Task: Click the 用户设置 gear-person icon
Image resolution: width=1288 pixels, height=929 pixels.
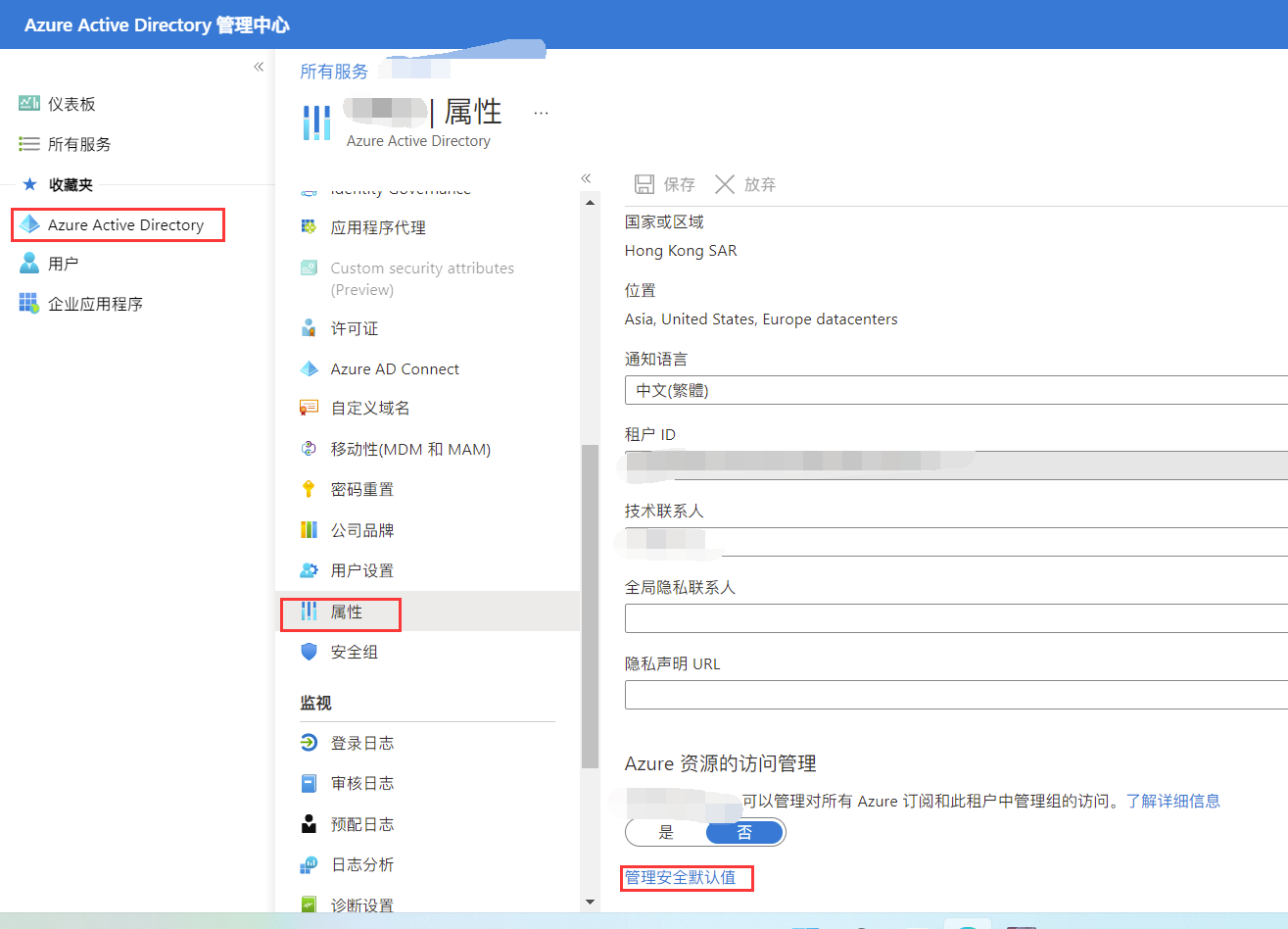Action: coord(309,570)
